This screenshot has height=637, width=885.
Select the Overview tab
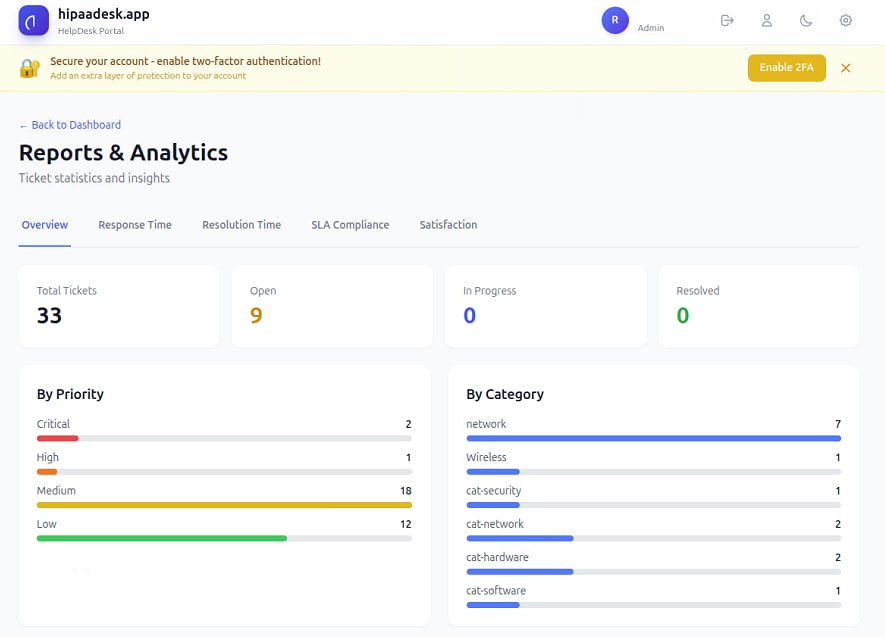pos(44,224)
